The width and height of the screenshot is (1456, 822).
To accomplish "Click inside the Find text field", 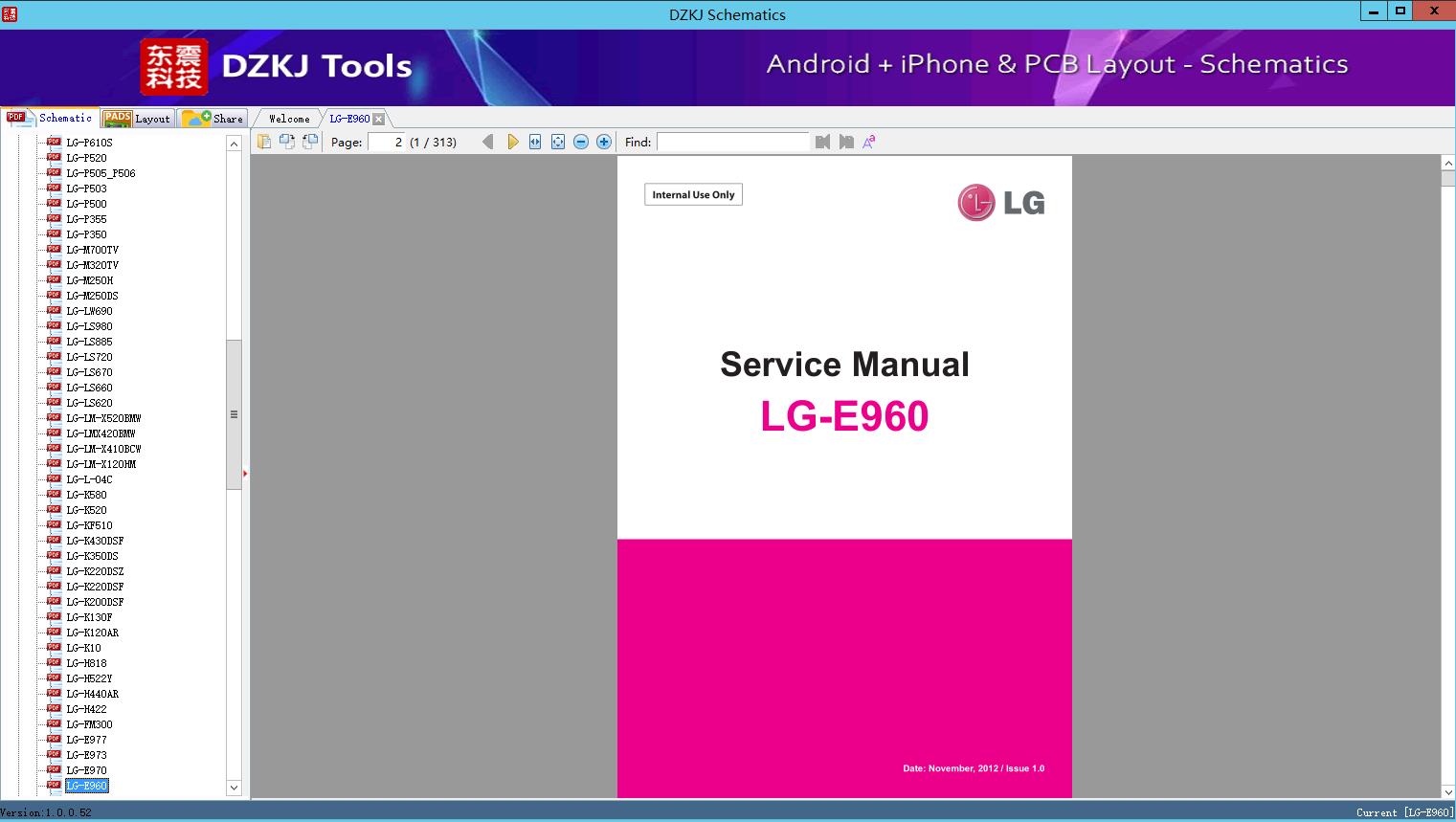I will click(733, 141).
